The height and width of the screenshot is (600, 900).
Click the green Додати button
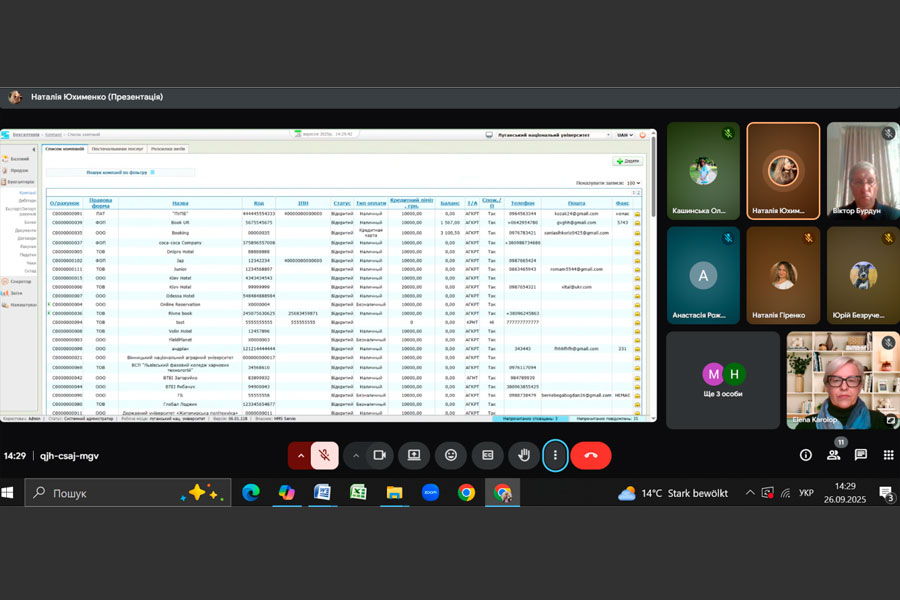pyautogui.click(x=628, y=160)
